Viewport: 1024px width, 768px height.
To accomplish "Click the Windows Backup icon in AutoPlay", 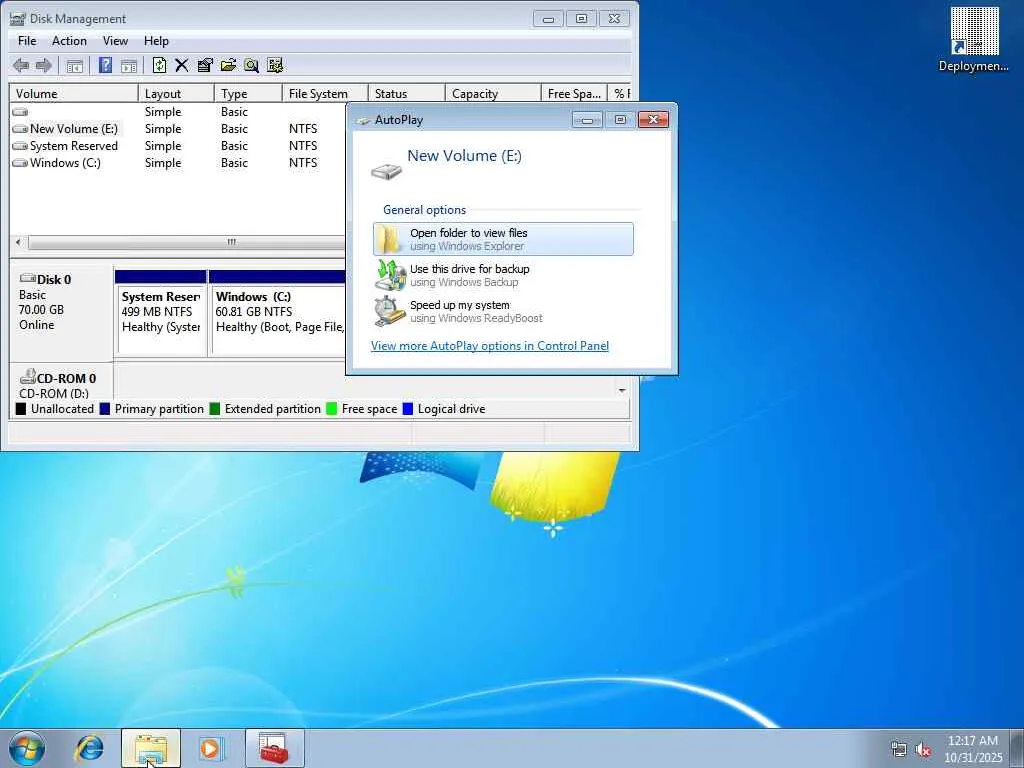I will [390, 275].
